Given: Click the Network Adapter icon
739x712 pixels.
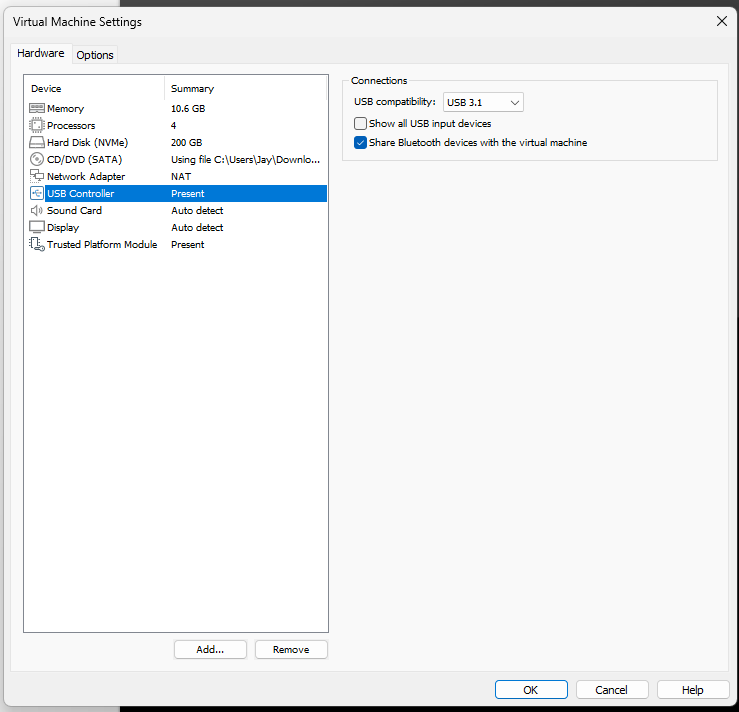Looking at the screenshot, I should point(37,176).
